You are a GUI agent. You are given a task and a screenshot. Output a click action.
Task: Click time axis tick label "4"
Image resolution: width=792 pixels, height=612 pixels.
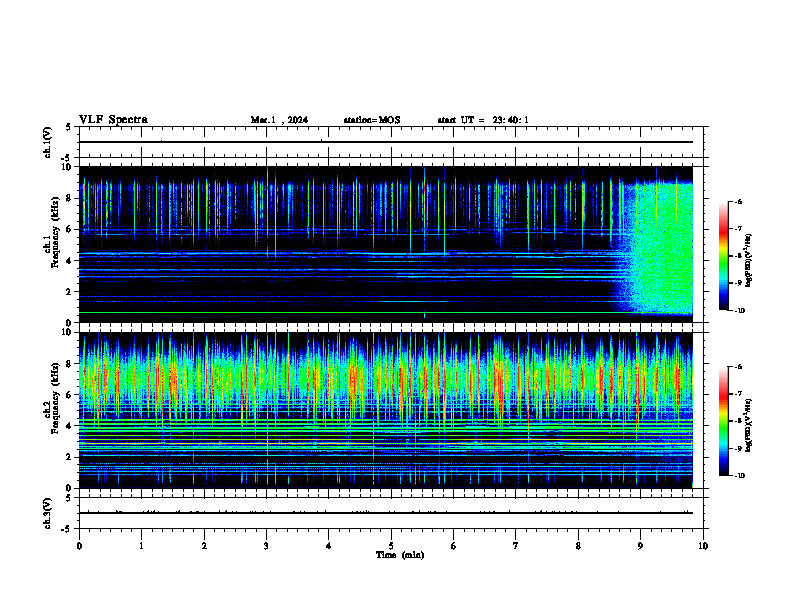coord(329,546)
